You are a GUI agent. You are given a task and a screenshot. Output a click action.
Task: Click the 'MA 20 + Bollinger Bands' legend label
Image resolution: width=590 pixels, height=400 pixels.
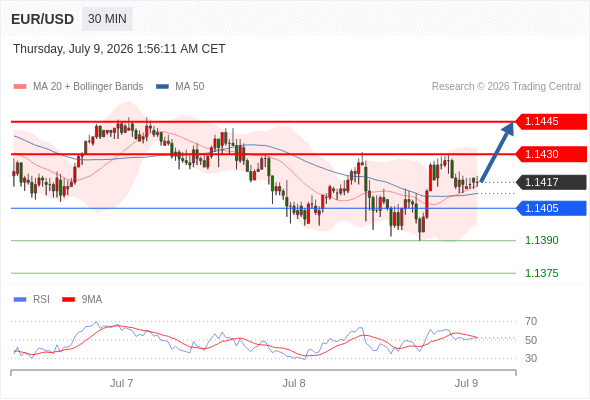(x=88, y=87)
